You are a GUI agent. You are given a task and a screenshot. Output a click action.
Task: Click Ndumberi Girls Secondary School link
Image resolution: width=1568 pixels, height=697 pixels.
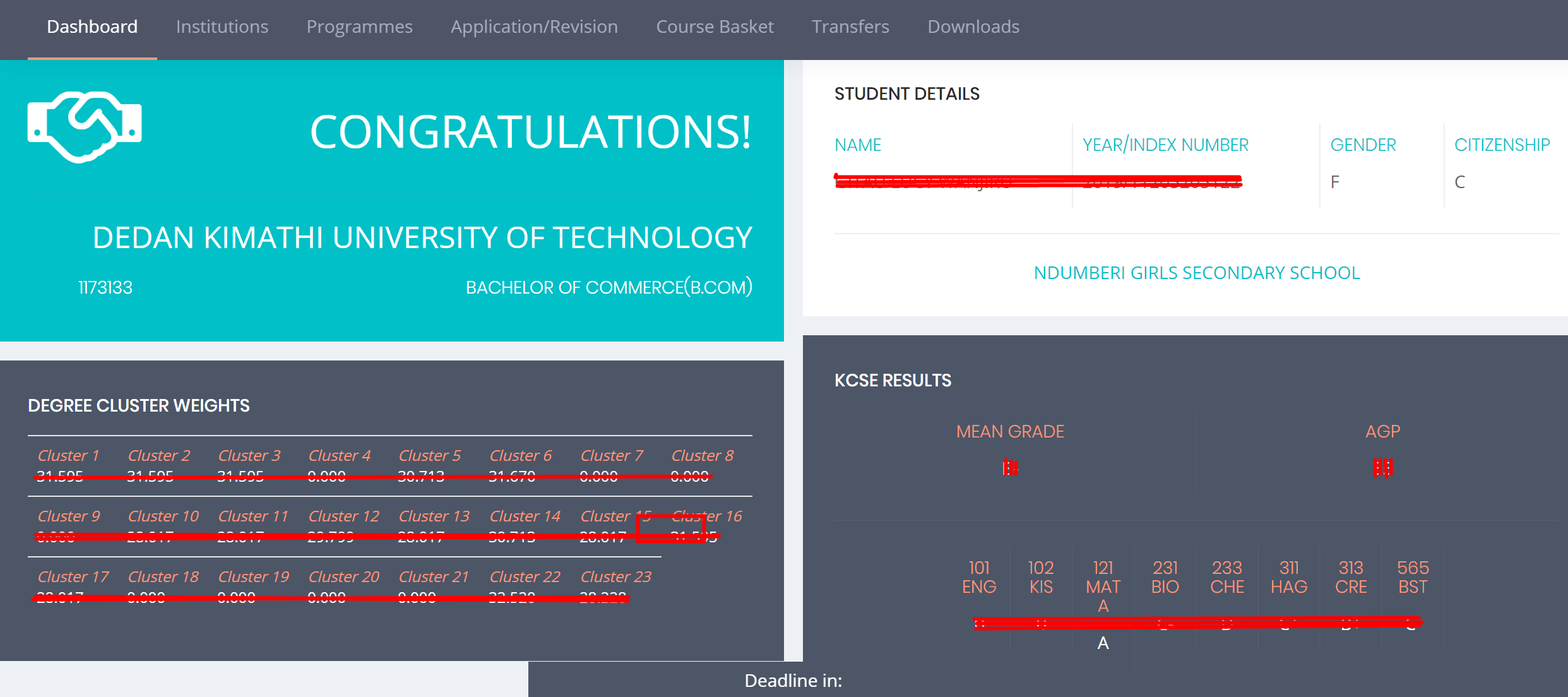(x=1196, y=273)
